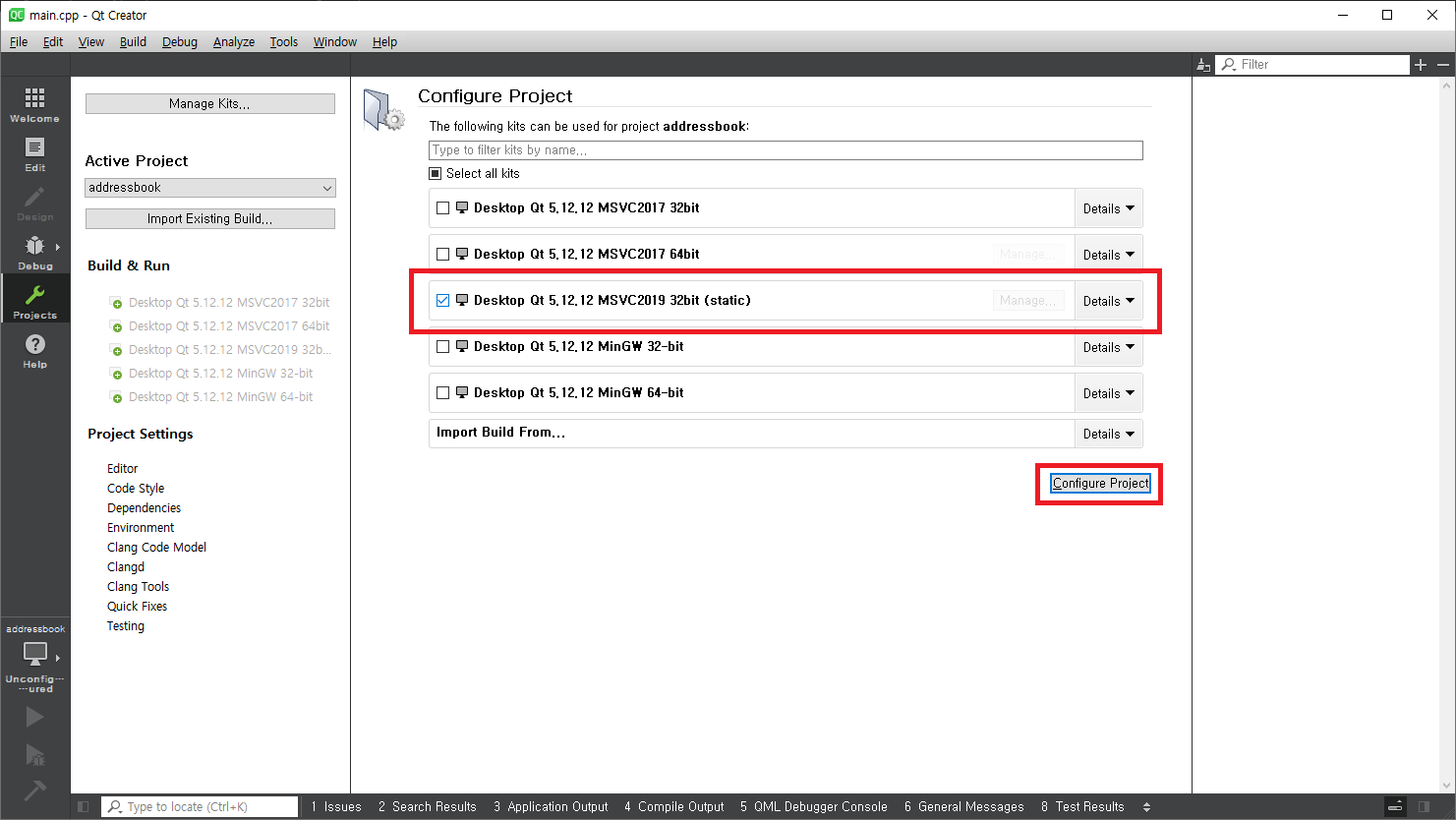
Task: Uncheck Desktop Qt 5.12.12 MSVC2019 32bit (static)
Action: 442,300
